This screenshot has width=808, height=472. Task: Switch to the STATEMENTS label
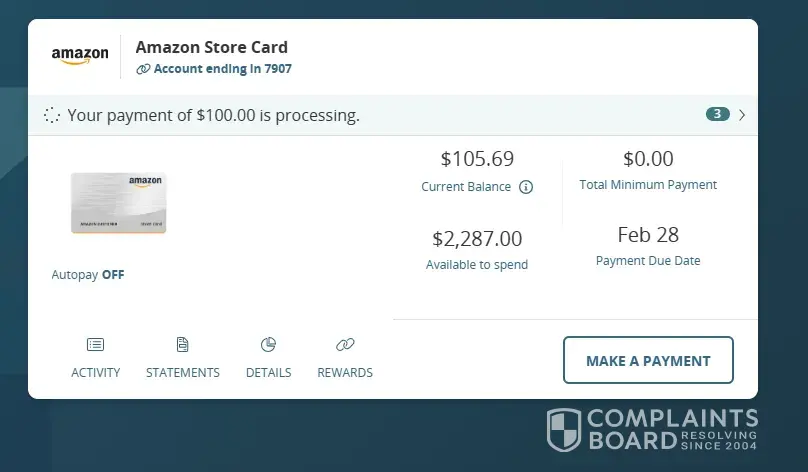[183, 373]
